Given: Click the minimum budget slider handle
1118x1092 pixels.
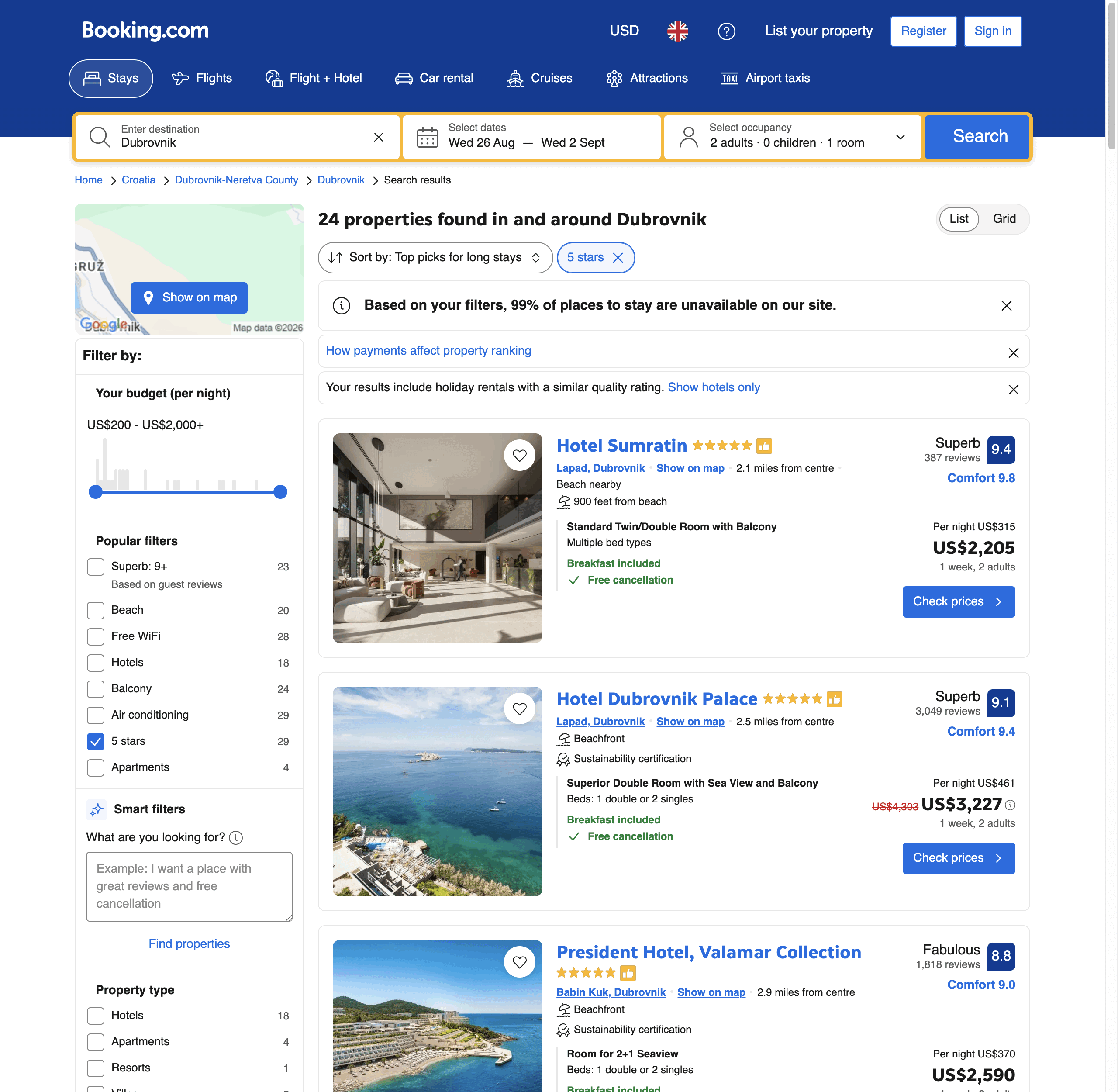Looking at the screenshot, I should (x=96, y=491).
